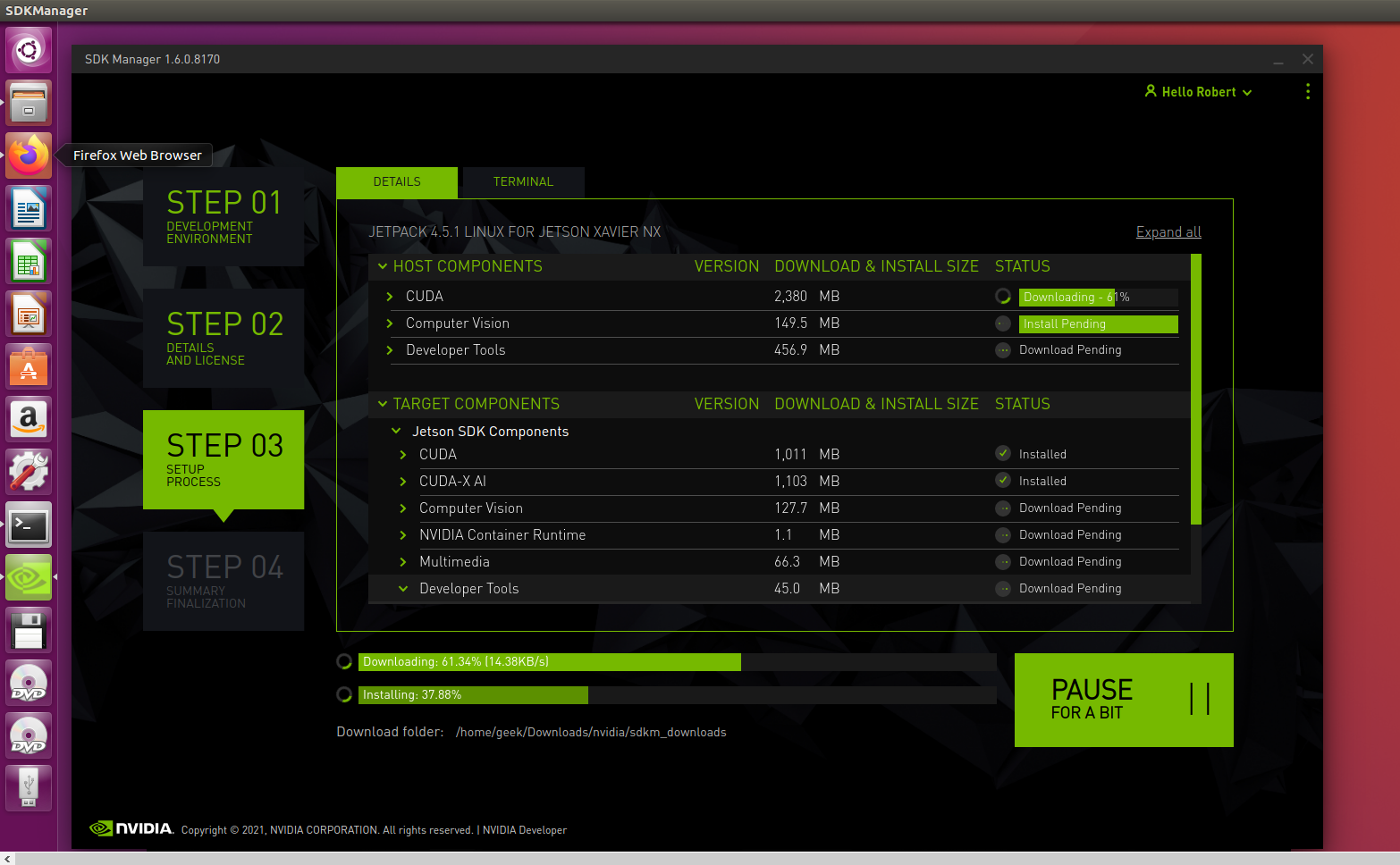Select STEP 04 Summary Finalization
The width and height of the screenshot is (1400, 865).
223,581
